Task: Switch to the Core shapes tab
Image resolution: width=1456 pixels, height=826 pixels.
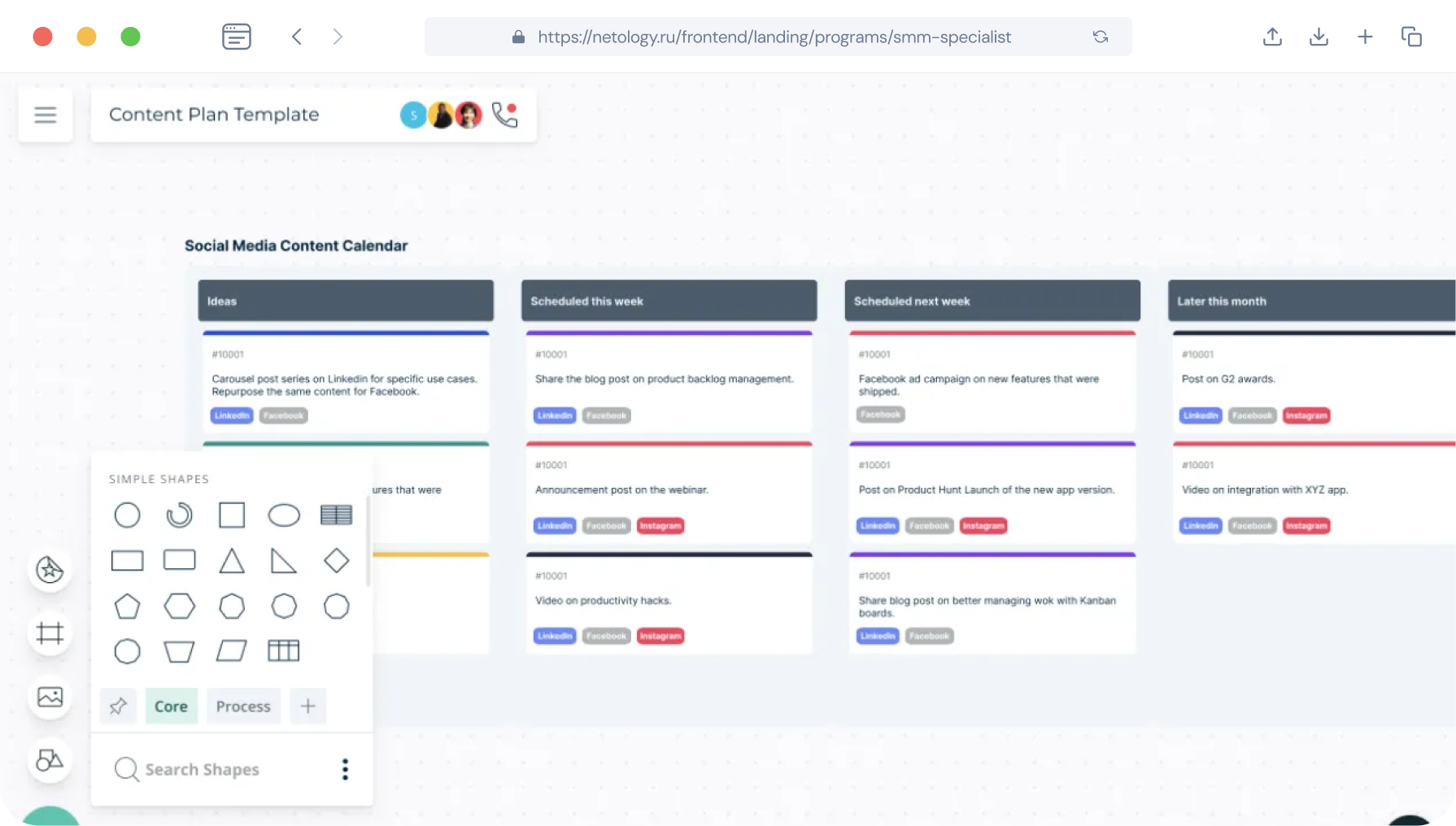Action: tap(171, 706)
